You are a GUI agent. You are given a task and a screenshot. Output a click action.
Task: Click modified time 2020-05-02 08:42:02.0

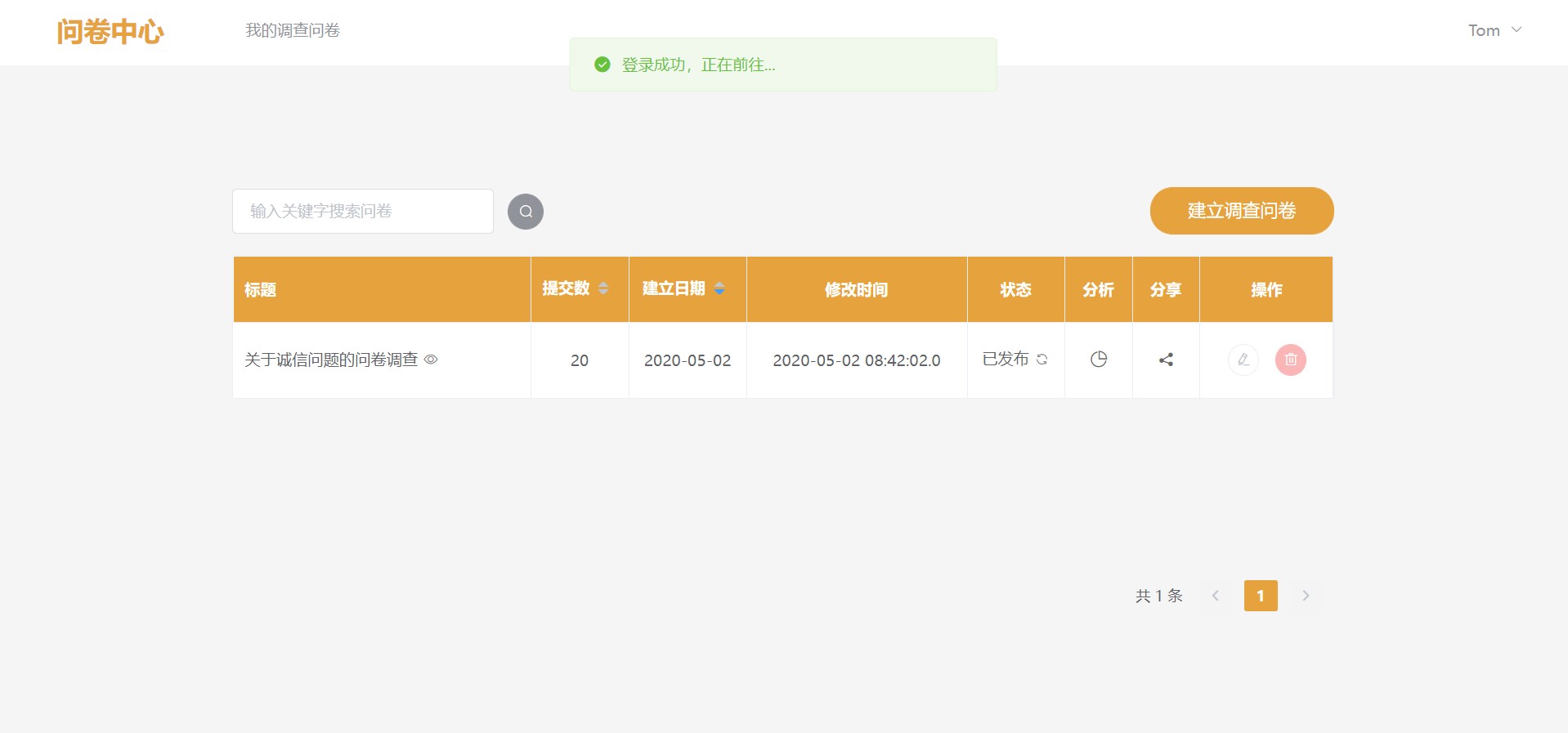coord(857,360)
